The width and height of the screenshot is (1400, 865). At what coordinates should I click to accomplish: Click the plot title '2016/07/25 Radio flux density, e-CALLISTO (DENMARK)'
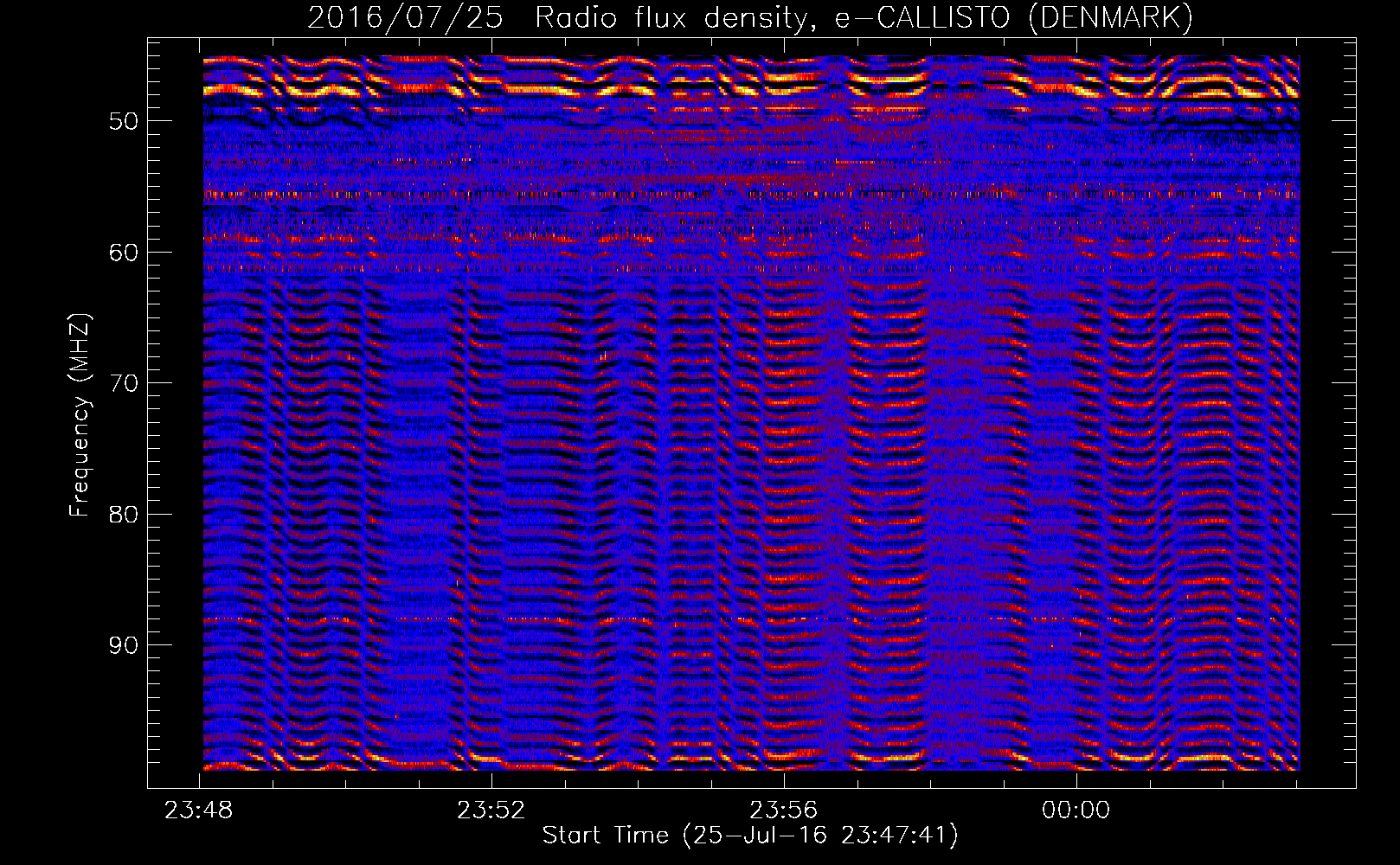pos(750,18)
